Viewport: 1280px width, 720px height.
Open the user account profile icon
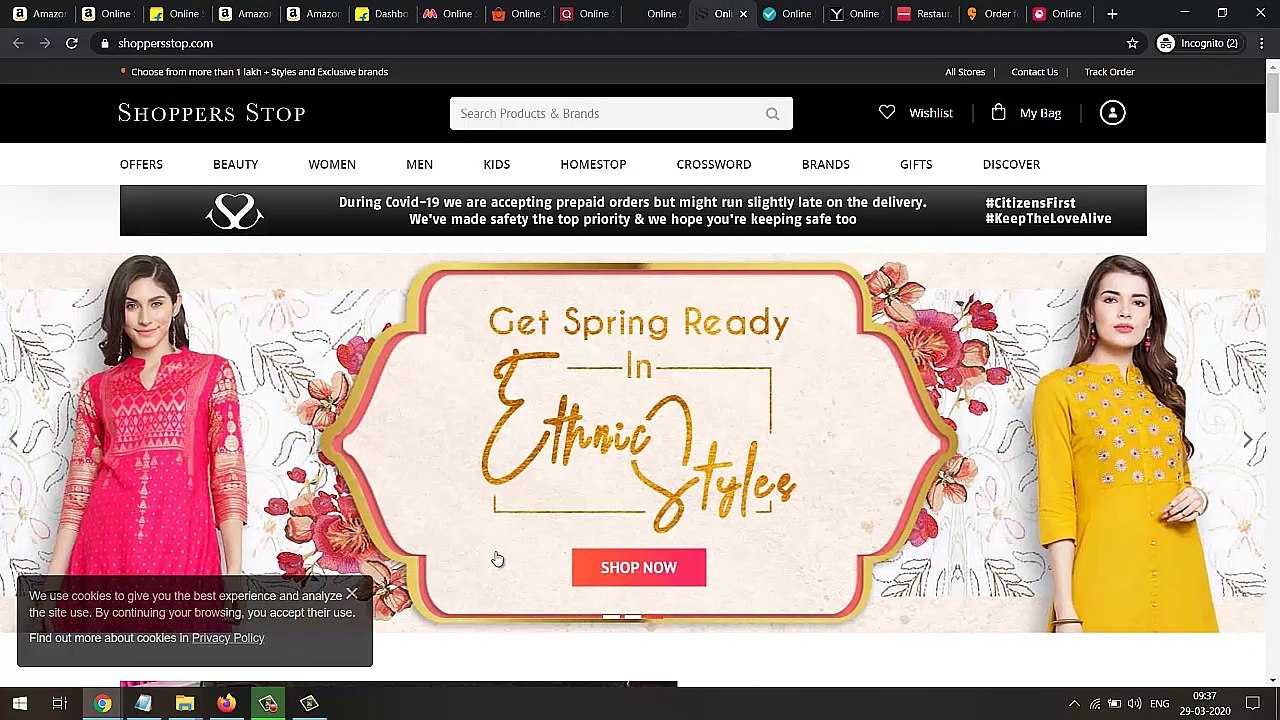1112,113
